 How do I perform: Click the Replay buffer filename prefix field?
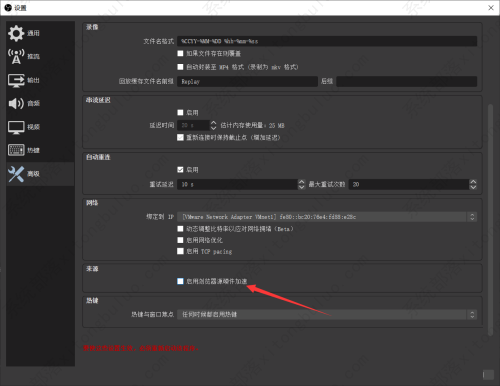(x=247, y=82)
